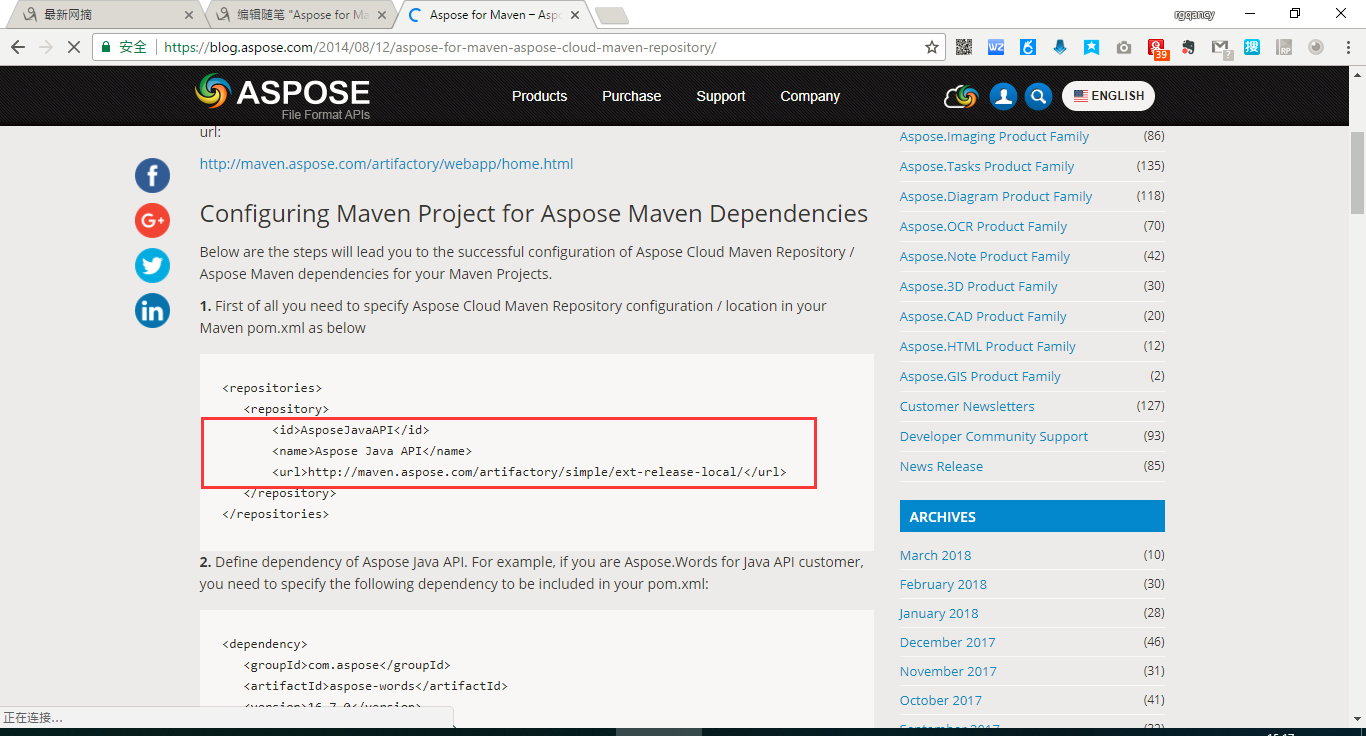Click the Configuring Maven Project heading

(534, 214)
